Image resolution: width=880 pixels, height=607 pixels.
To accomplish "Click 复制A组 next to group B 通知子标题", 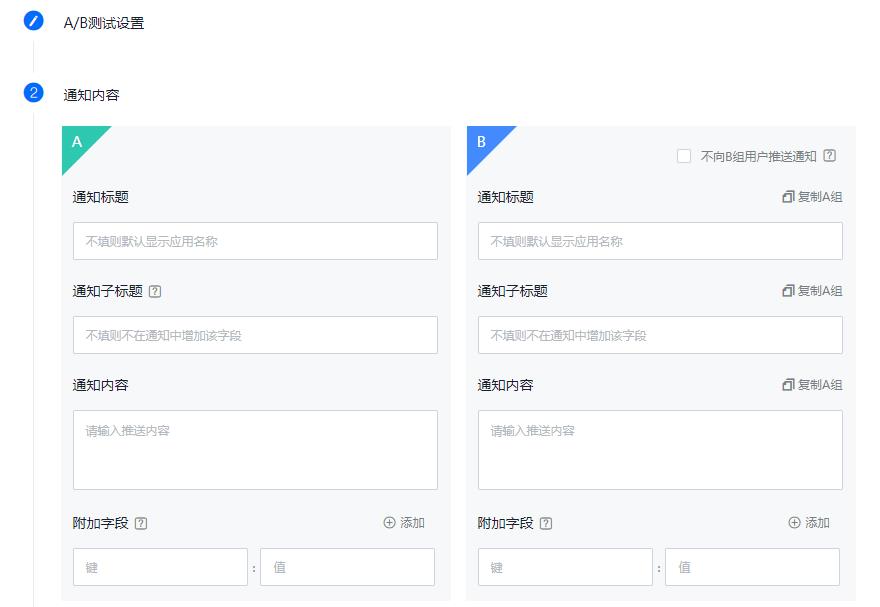I will pyautogui.click(x=812, y=291).
